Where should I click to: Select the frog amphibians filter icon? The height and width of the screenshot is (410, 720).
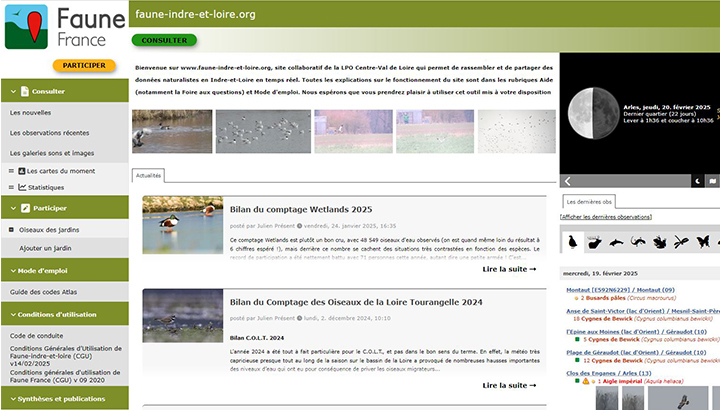tap(660, 242)
